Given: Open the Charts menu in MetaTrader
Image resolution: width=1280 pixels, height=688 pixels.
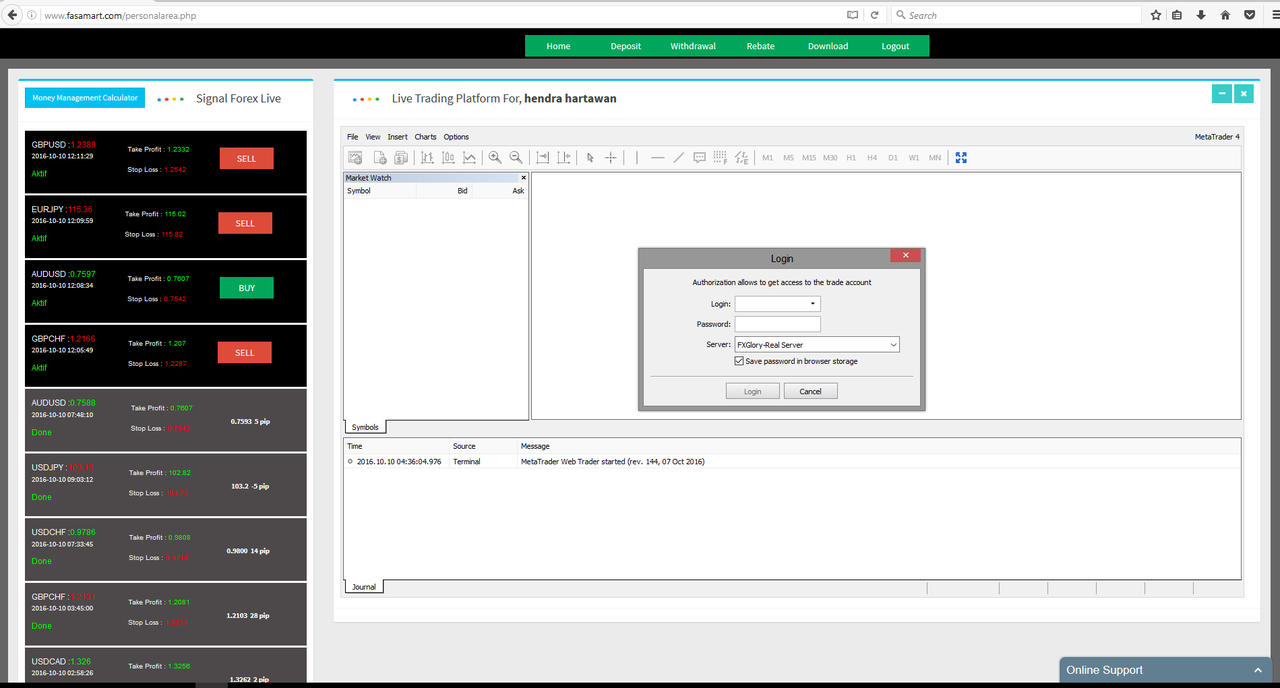Looking at the screenshot, I should point(426,137).
